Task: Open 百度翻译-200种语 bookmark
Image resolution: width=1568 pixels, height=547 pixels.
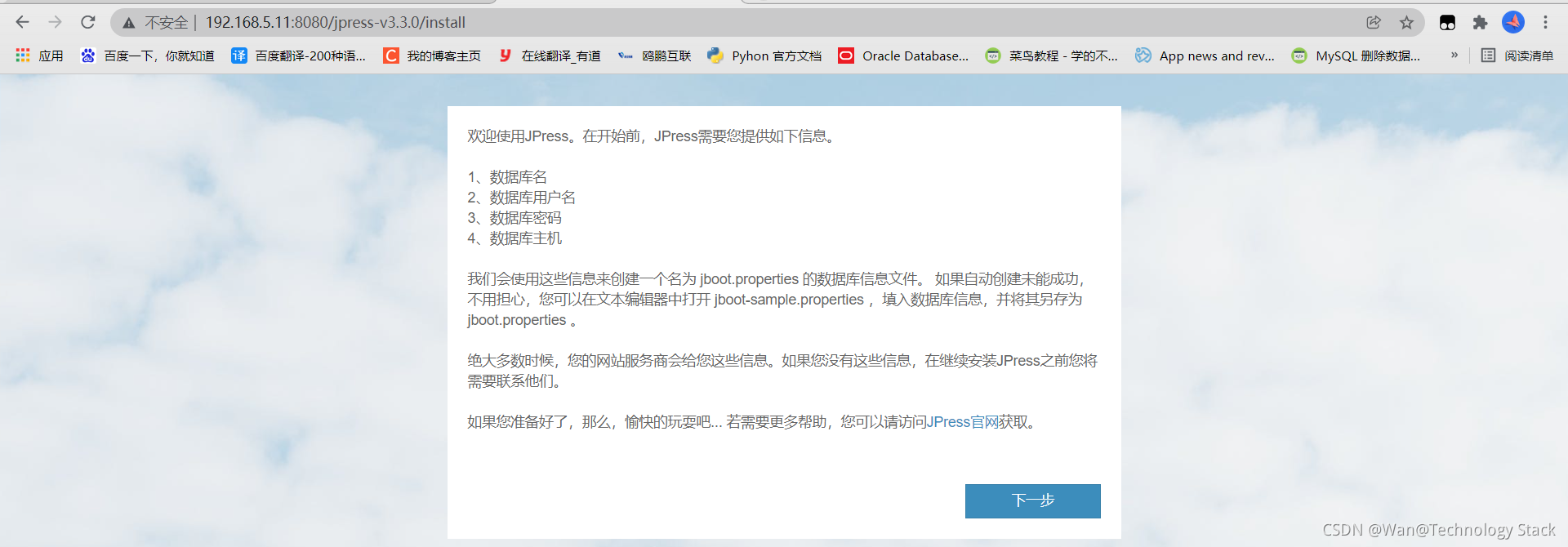Action: pos(299,56)
